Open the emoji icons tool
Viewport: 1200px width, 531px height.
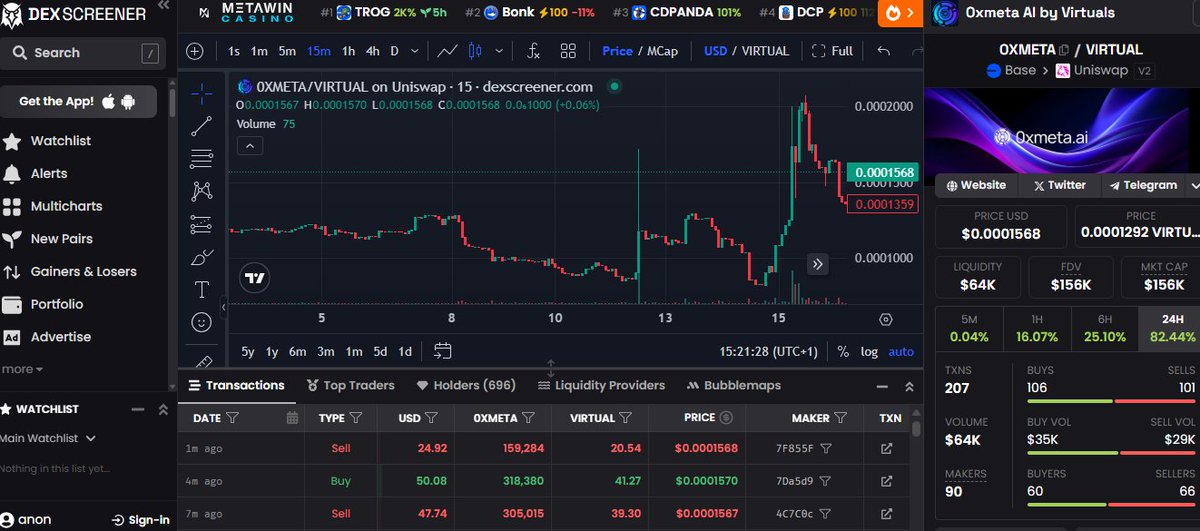click(x=201, y=323)
